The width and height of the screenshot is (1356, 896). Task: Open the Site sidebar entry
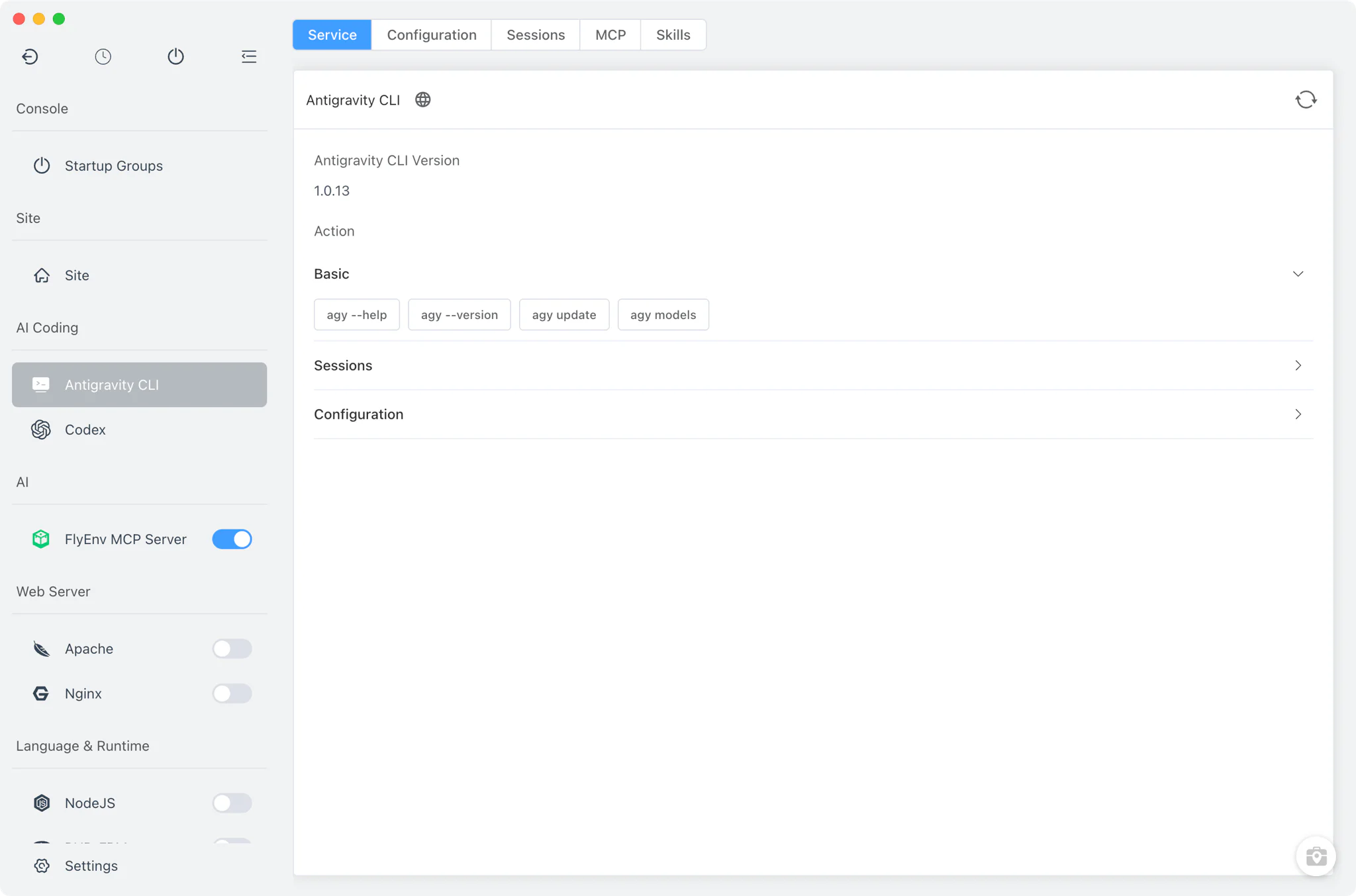click(140, 275)
